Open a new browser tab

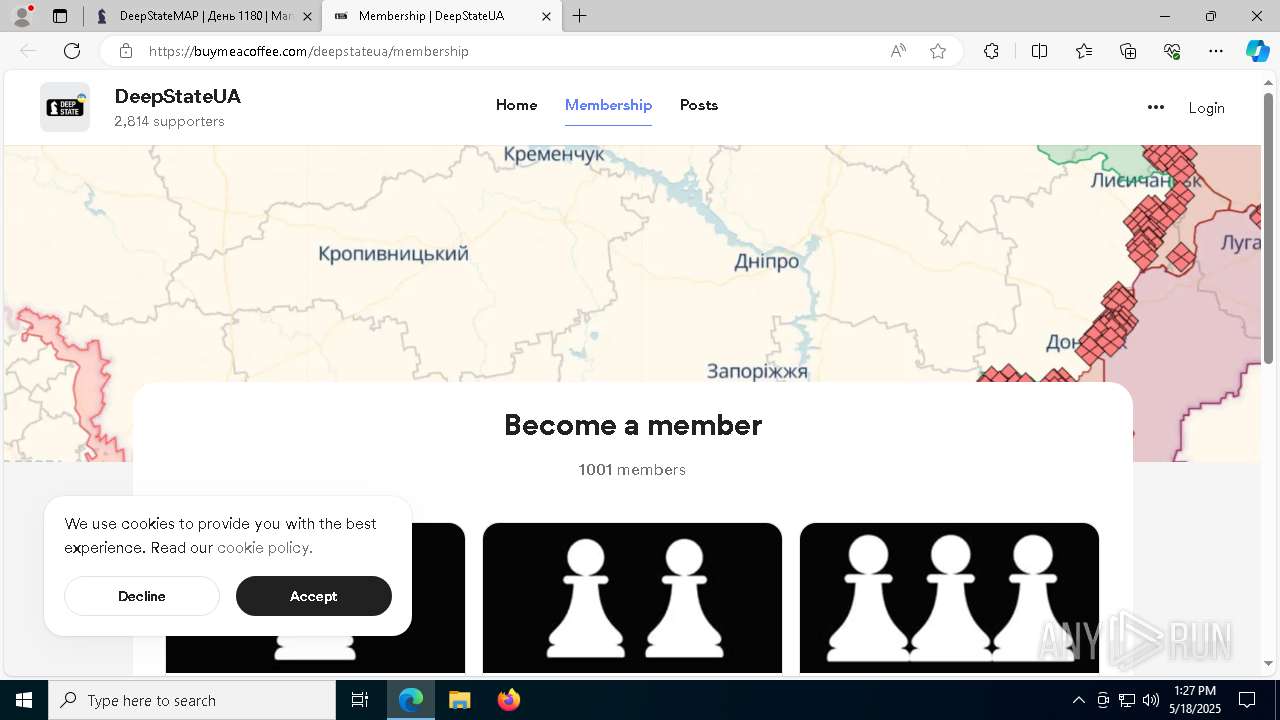coord(580,16)
